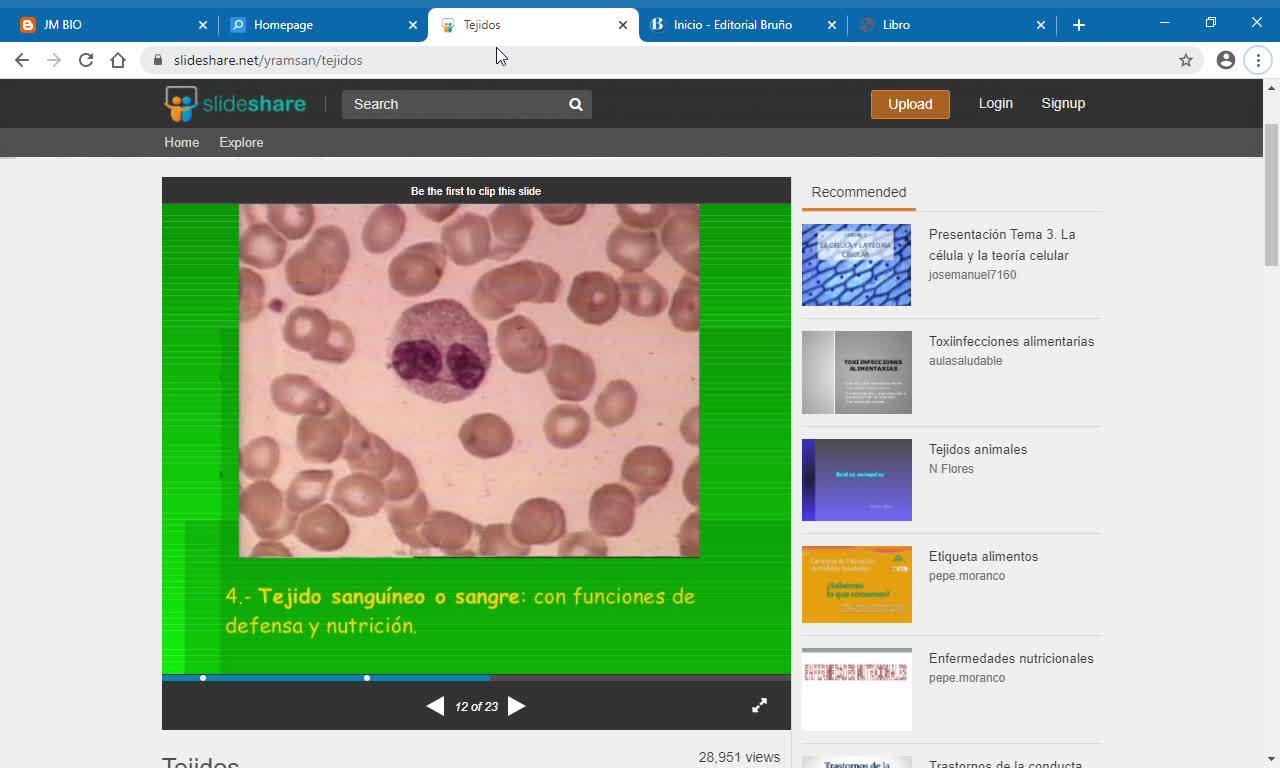Click the Login link
The width and height of the screenshot is (1280, 768).
tap(995, 103)
